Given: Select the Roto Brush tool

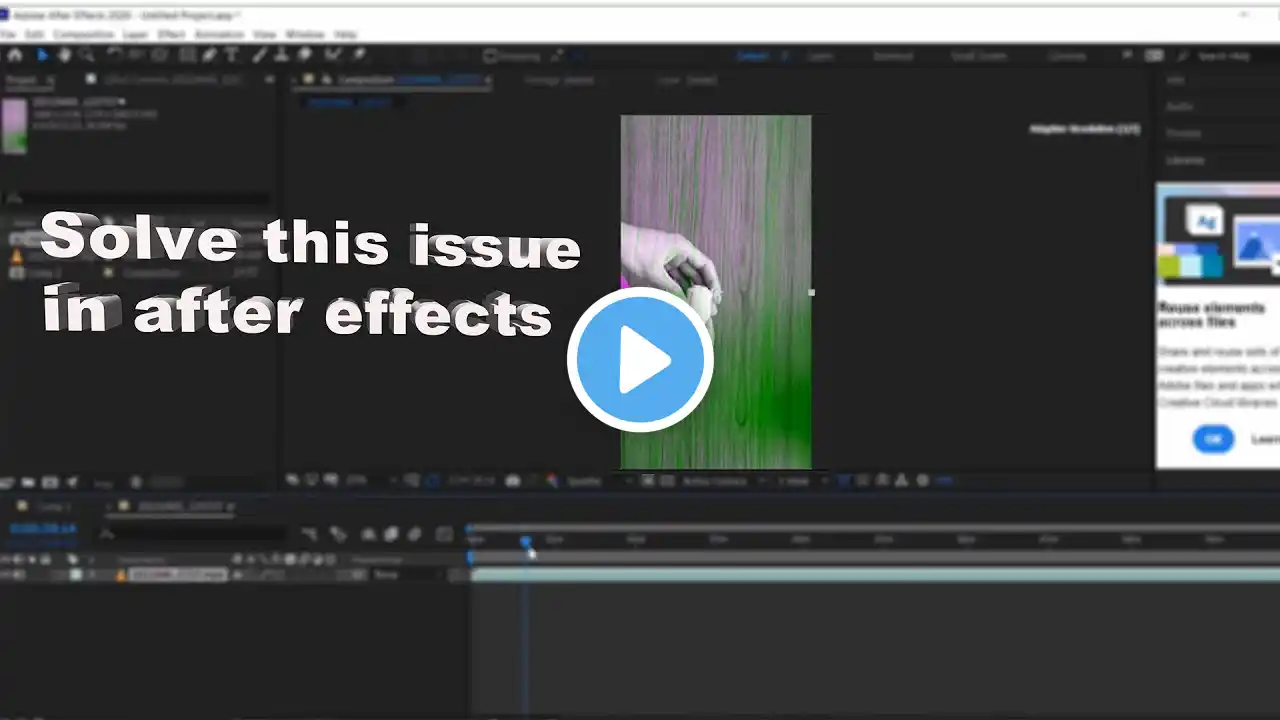Looking at the screenshot, I should click(333, 56).
